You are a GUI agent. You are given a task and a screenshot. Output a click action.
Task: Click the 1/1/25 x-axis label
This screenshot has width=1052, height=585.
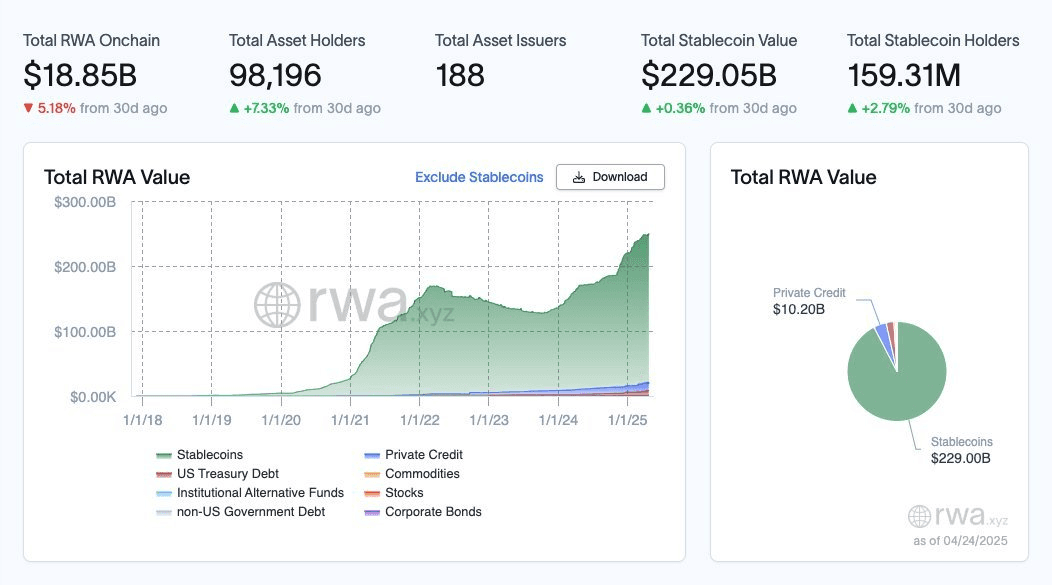[x=627, y=420]
